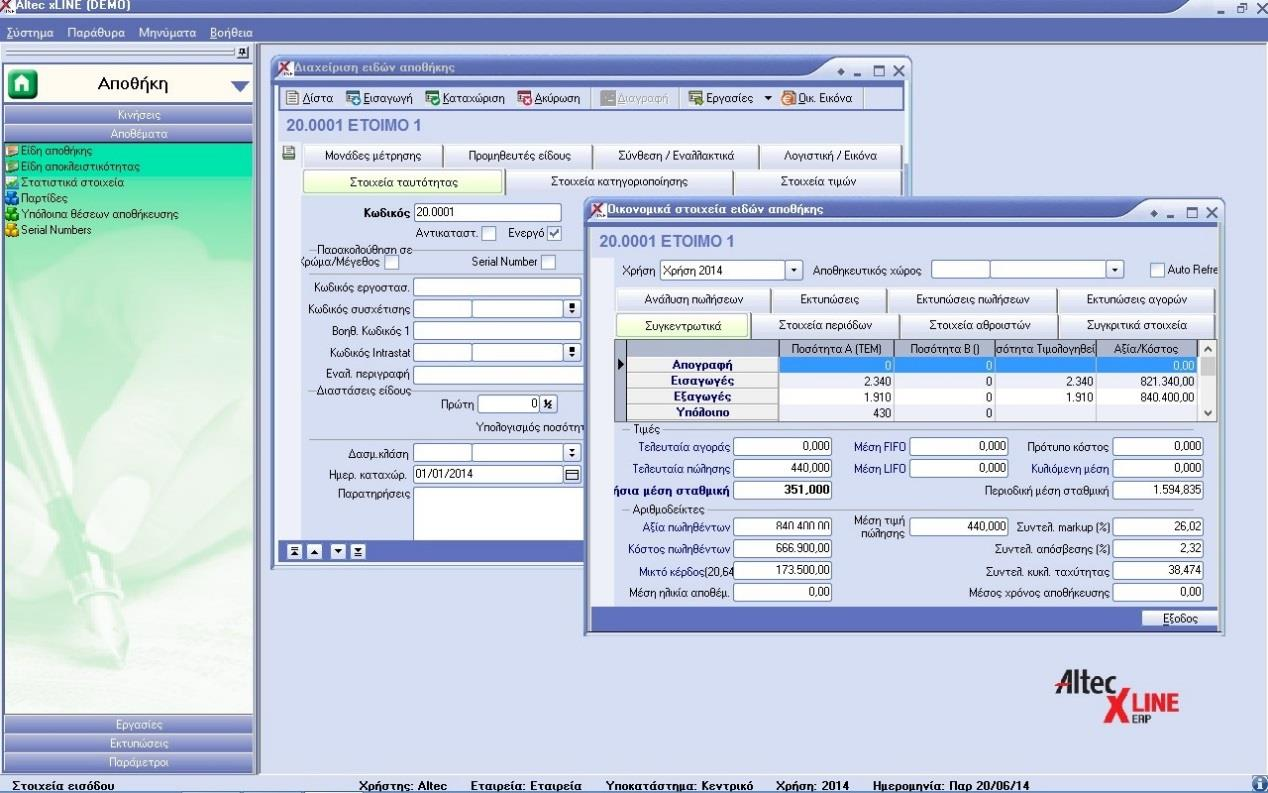
Task: Open the Δασμ.κλάση dropdown
Action: pyautogui.click(x=572, y=453)
